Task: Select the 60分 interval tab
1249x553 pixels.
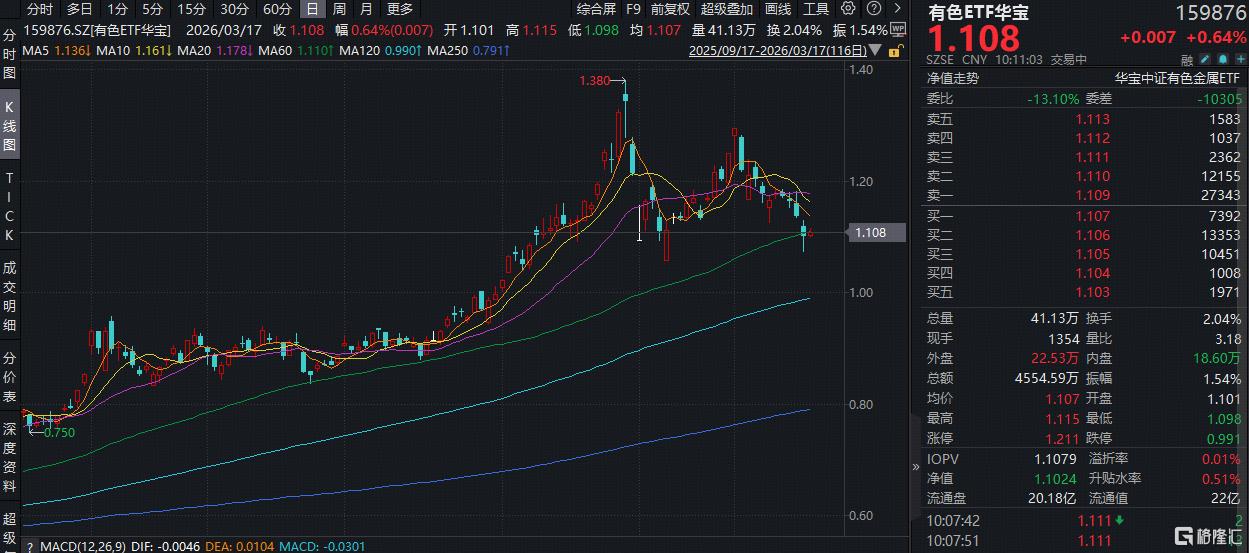Action: [x=277, y=9]
